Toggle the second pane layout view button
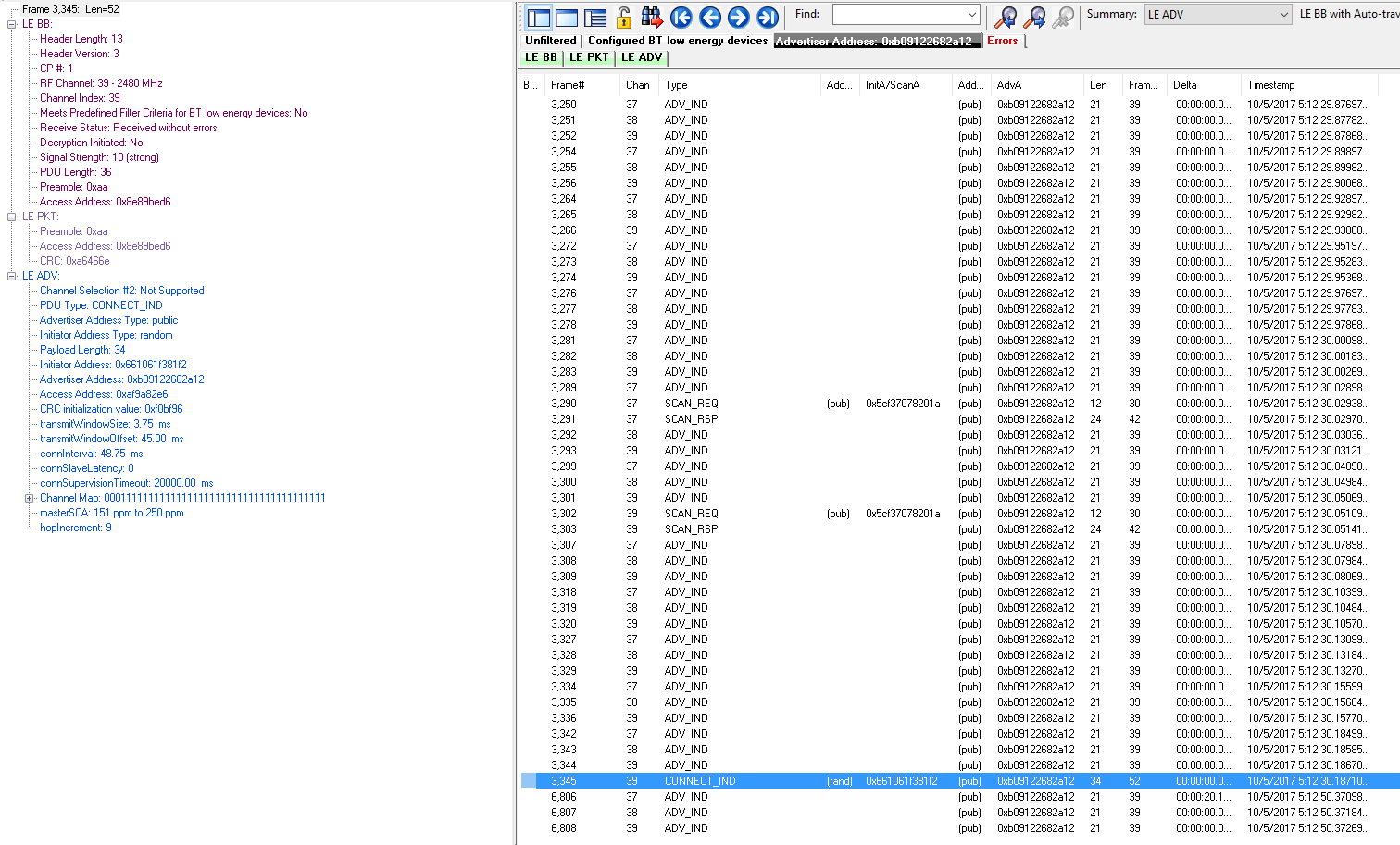This screenshot has width=1400, height=845. click(567, 17)
